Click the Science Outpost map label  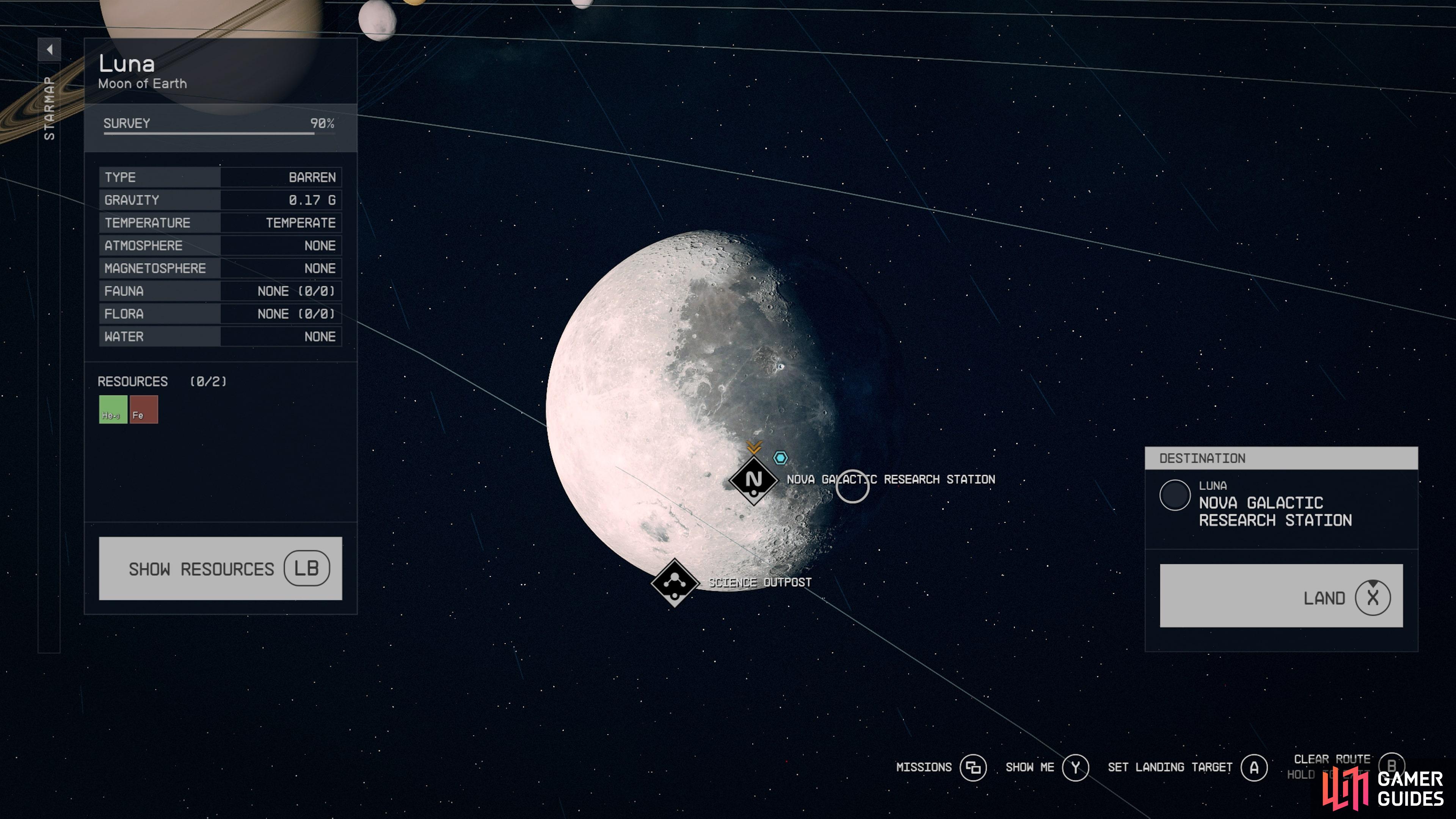click(760, 582)
